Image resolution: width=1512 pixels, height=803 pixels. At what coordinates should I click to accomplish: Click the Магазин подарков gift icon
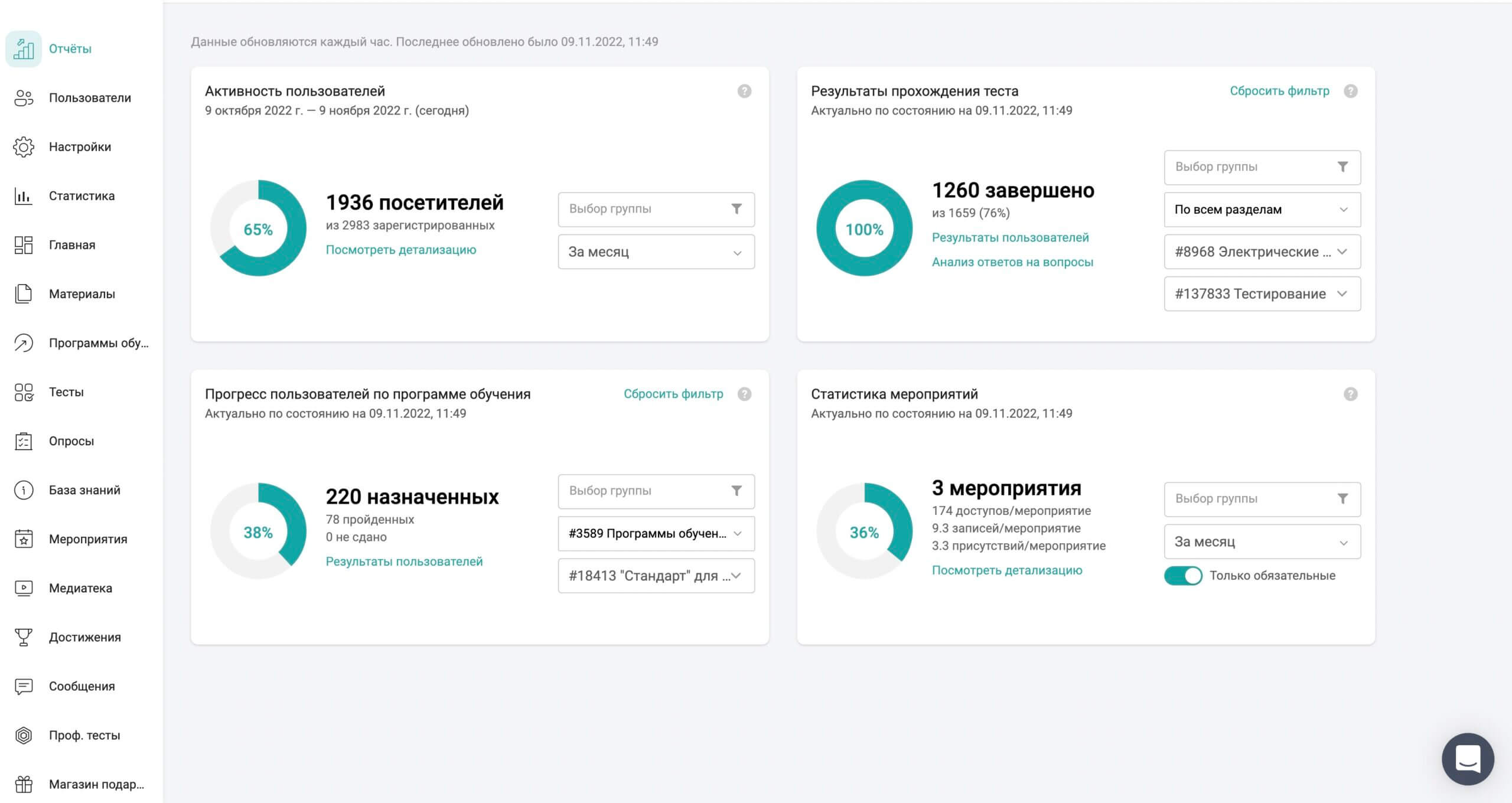(x=24, y=784)
